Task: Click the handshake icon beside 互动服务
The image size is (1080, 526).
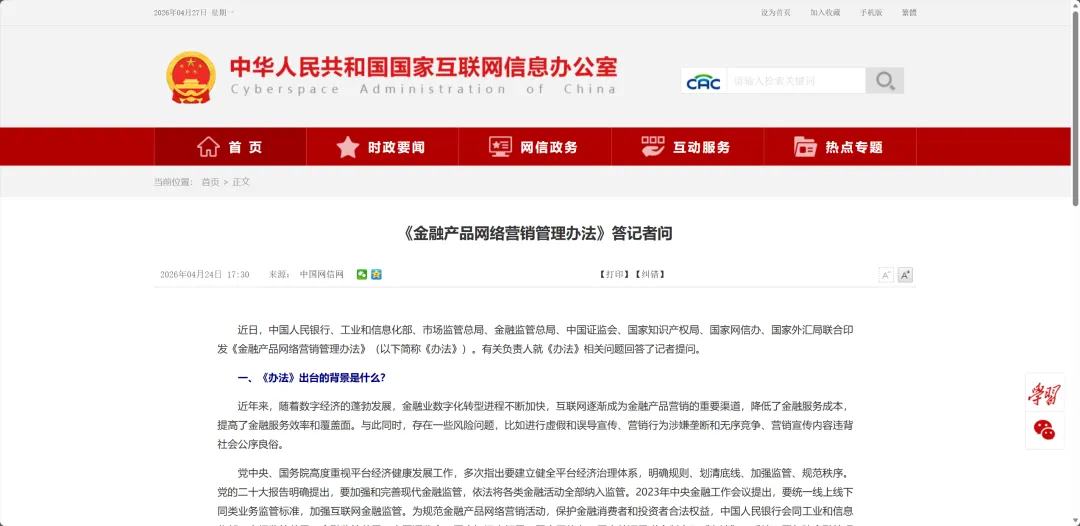Action: (652, 147)
